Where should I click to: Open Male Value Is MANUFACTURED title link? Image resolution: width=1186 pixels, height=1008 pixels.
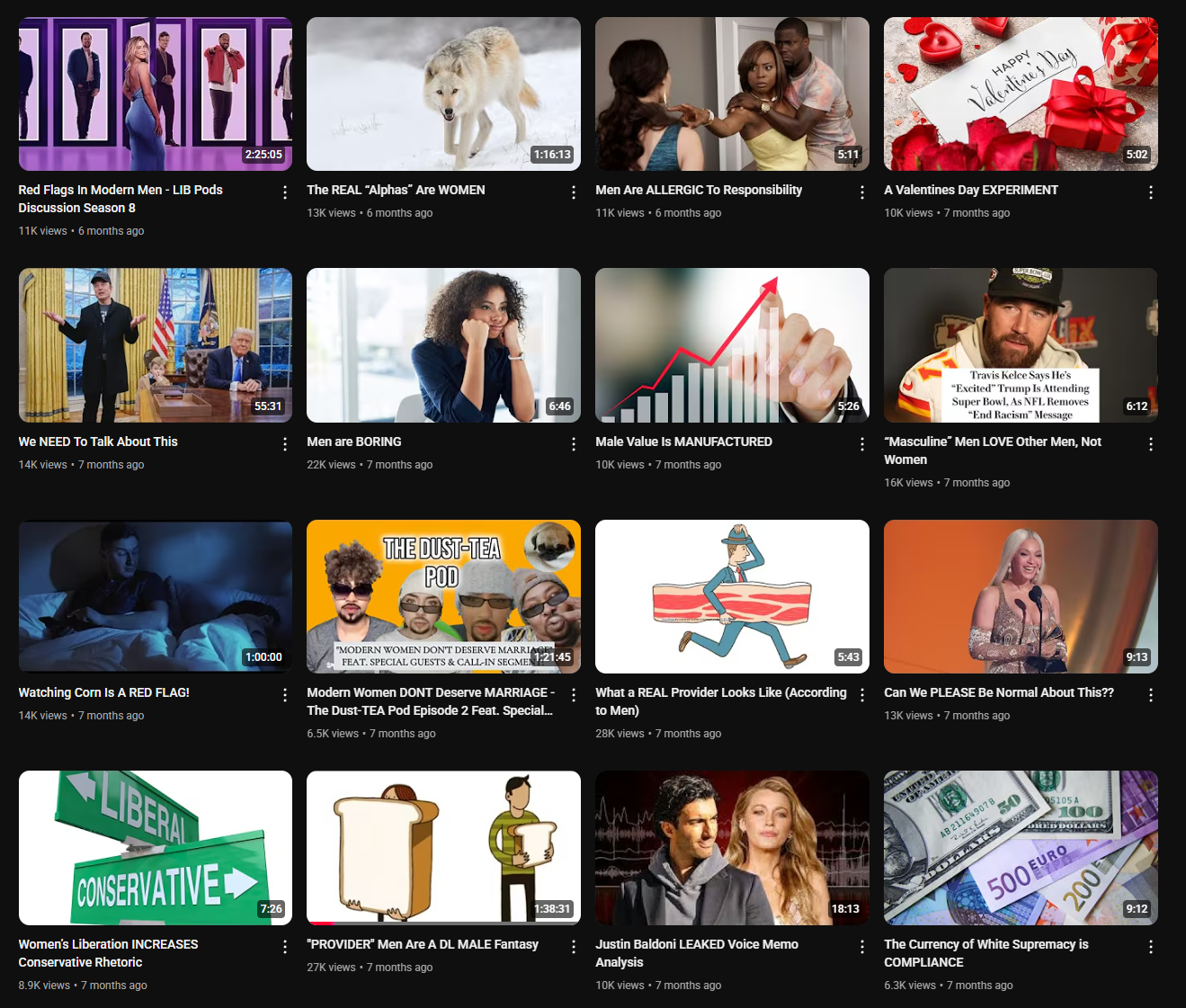pyautogui.click(x=683, y=442)
